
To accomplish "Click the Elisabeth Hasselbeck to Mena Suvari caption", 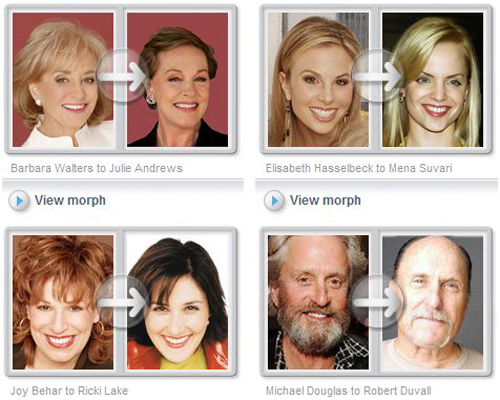I will (x=359, y=168).
